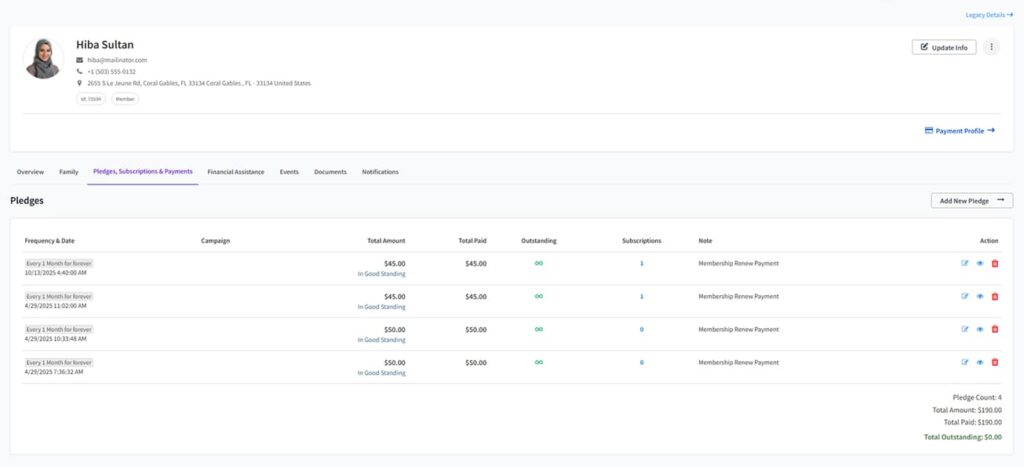
Task: Open subscriptions count 0 for 4/29/2025 7:36:32 AM pledge
Action: pos(641,362)
